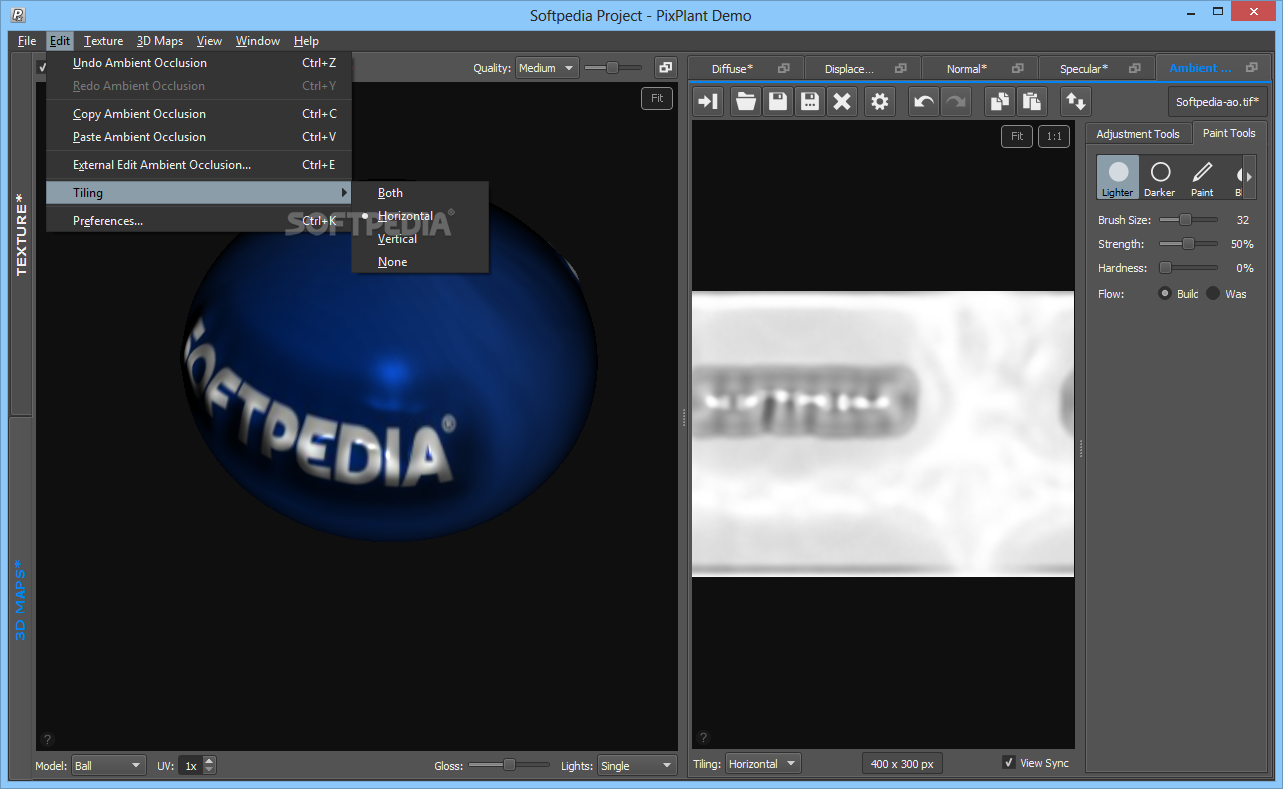The image size is (1283, 789).
Task: Open the 3D Maps menu
Action: (x=160, y=41)
